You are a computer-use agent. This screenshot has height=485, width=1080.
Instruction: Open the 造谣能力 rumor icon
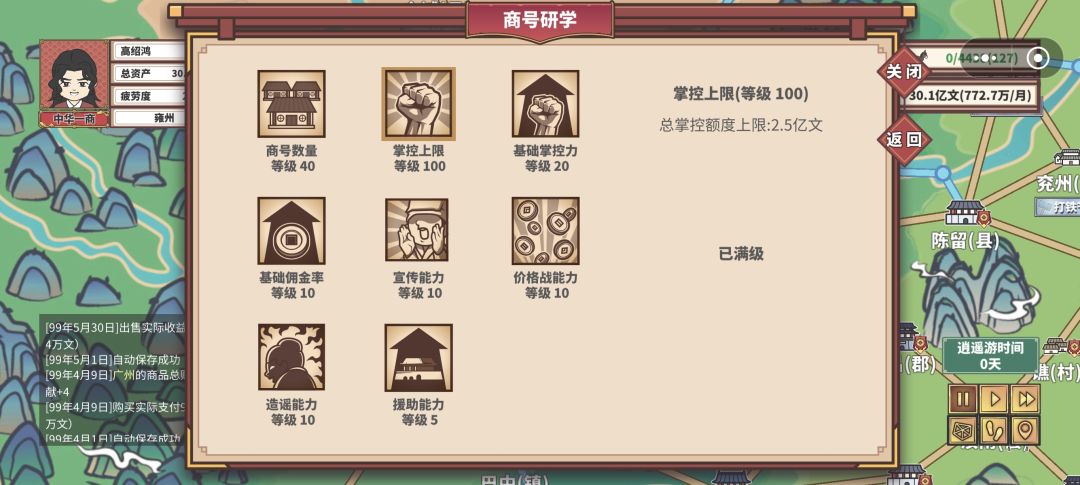coord(291,358)
